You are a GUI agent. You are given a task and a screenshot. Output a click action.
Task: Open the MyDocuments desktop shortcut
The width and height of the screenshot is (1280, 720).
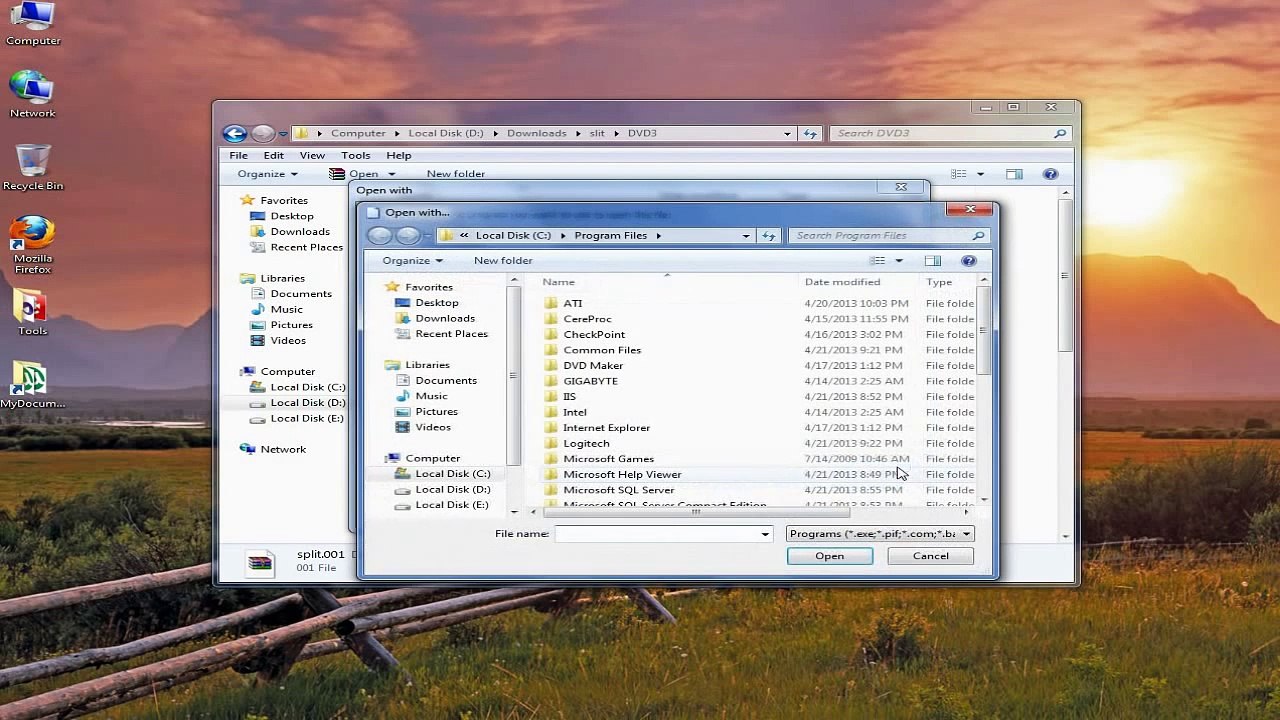(x=32, y=385)
